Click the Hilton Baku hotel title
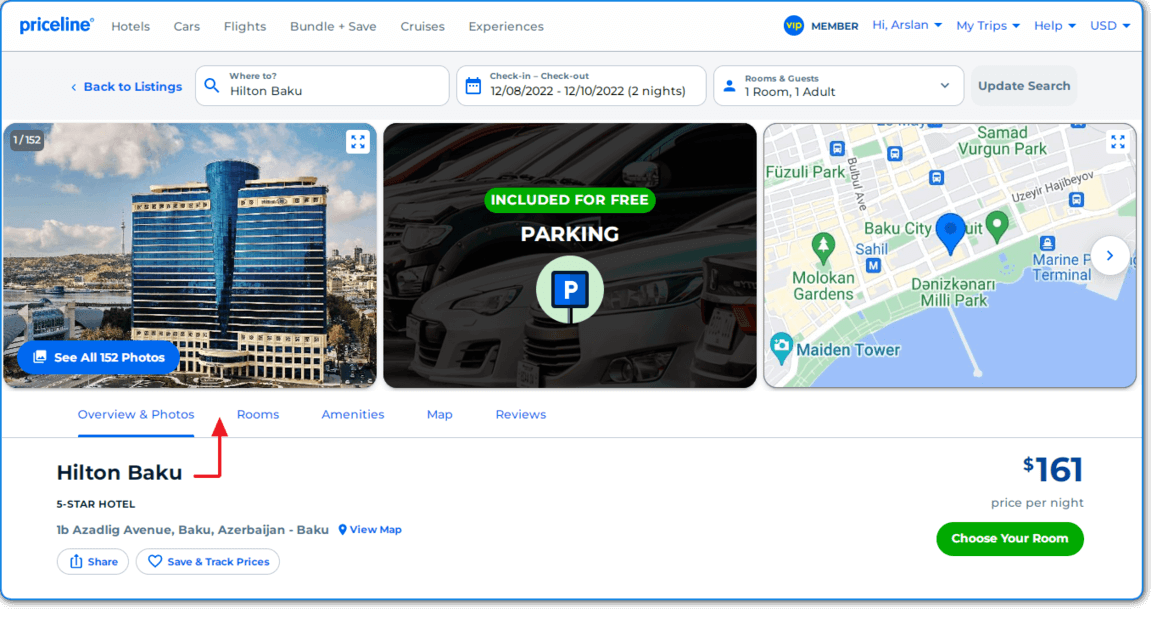The image size is (1155, 627). (x=119, y=472)
